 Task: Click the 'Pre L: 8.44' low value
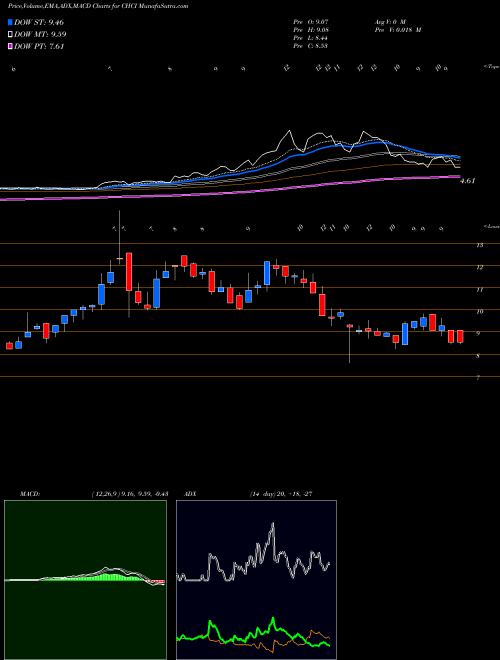coord(311,38)
